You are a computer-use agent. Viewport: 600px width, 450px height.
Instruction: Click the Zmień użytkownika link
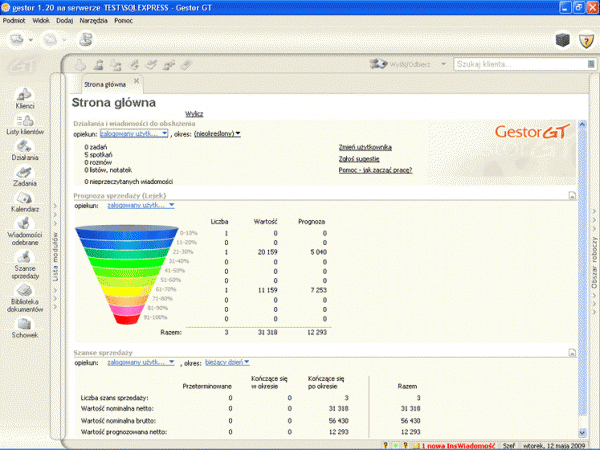coord(365,147)
